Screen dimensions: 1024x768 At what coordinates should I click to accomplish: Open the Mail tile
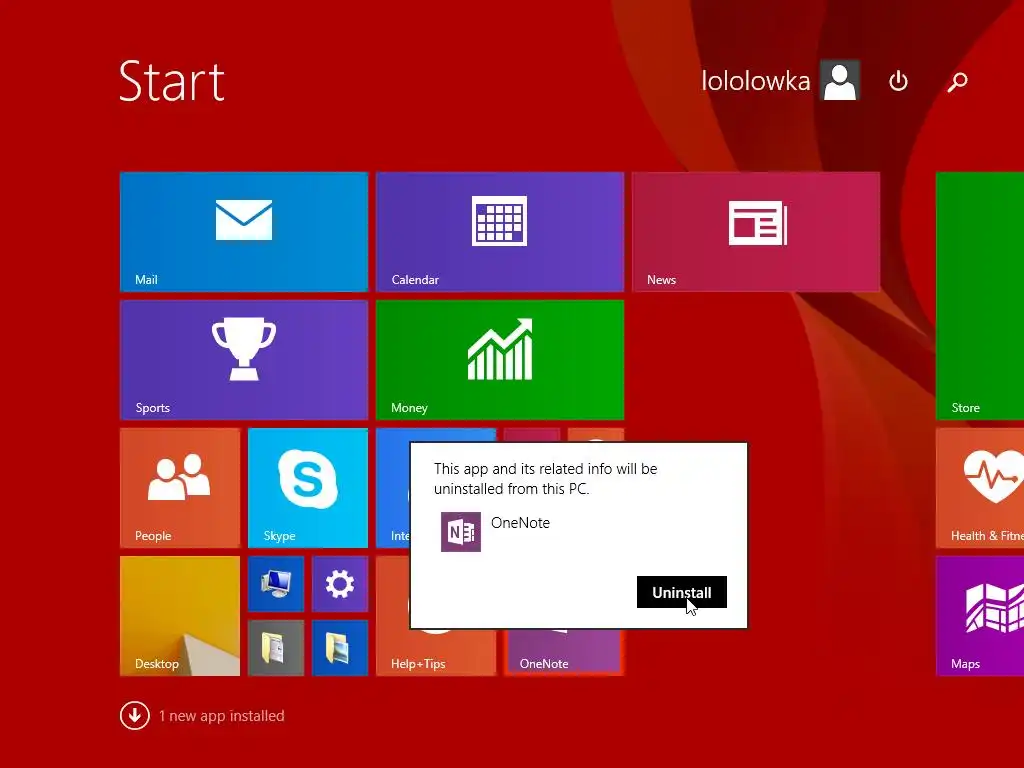point(244,231)
